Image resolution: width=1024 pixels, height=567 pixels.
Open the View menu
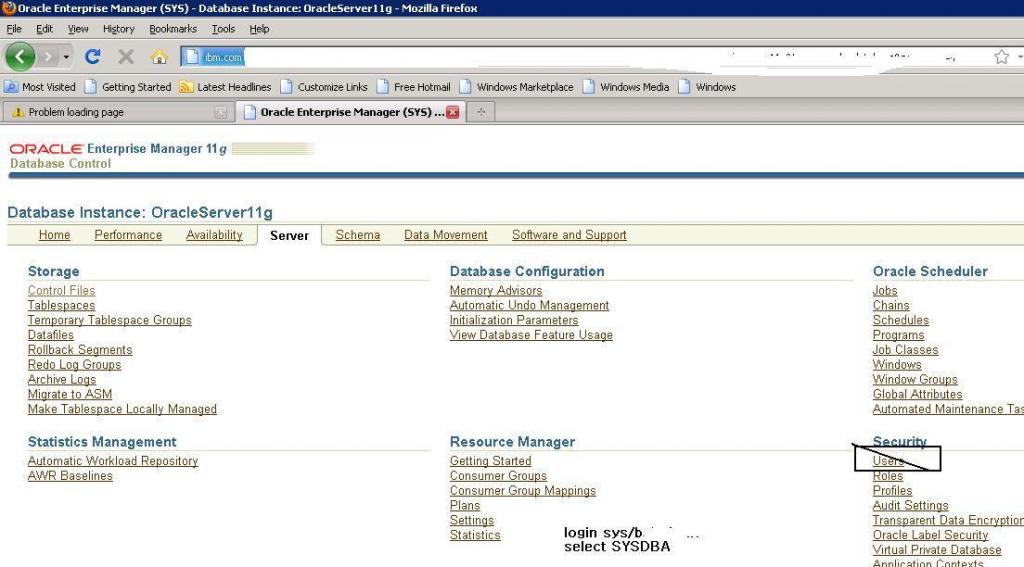pyautogui.click(x=78, y=29)
